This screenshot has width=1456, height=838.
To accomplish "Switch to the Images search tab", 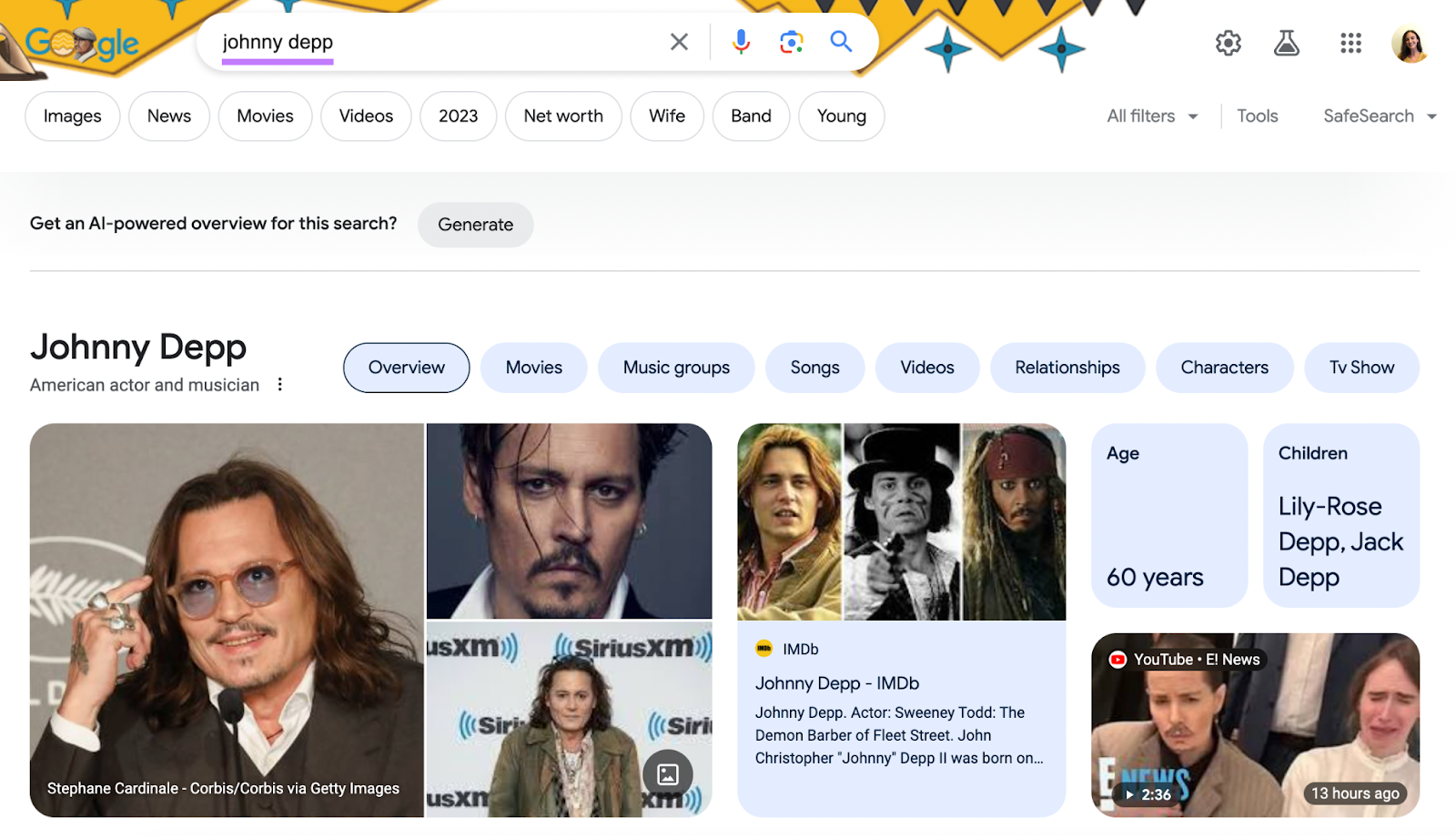I will pos(72,116).
